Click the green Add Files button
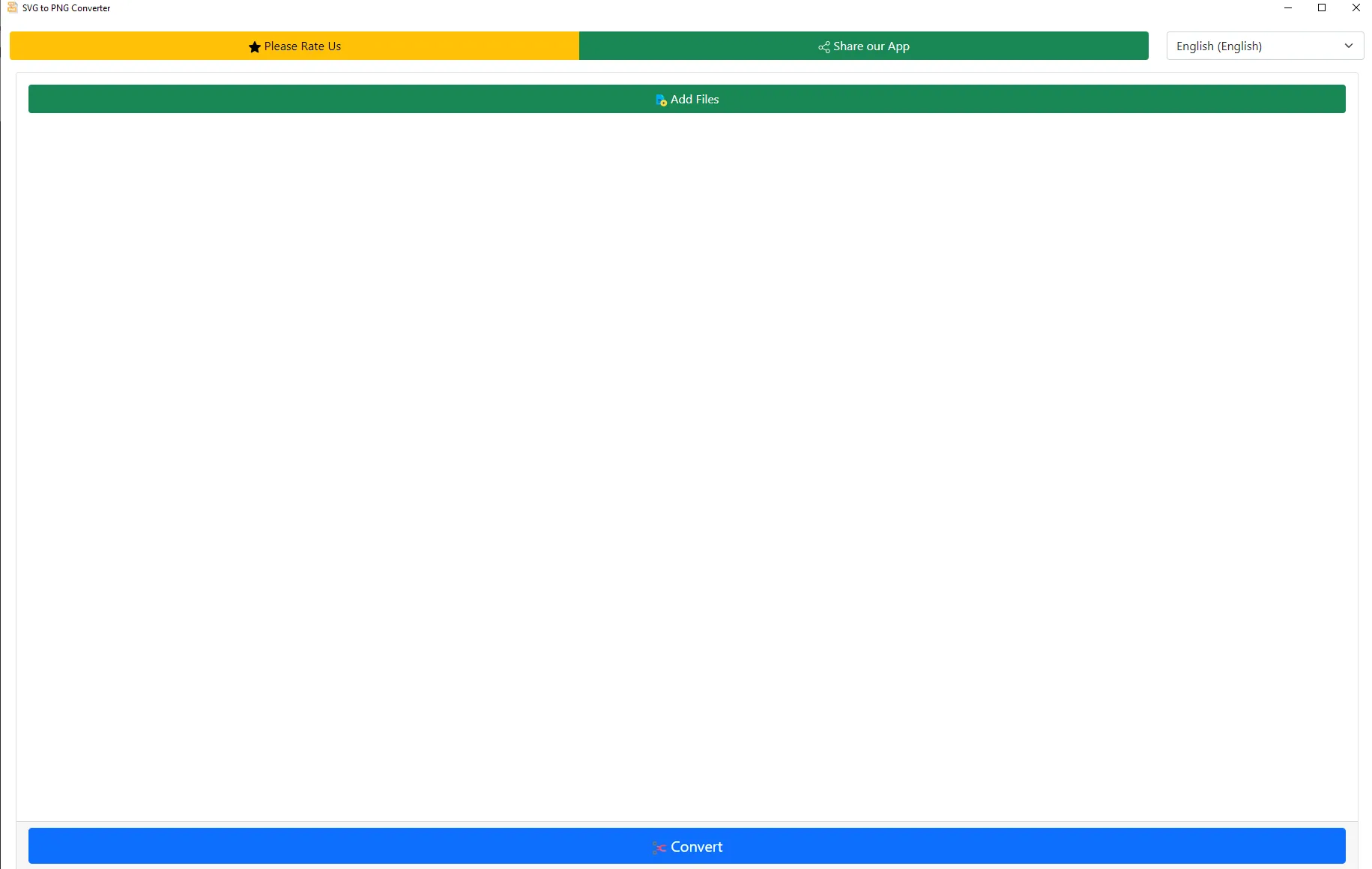The width and height of the screenshot is (1372, 869). tap(687, 99)
